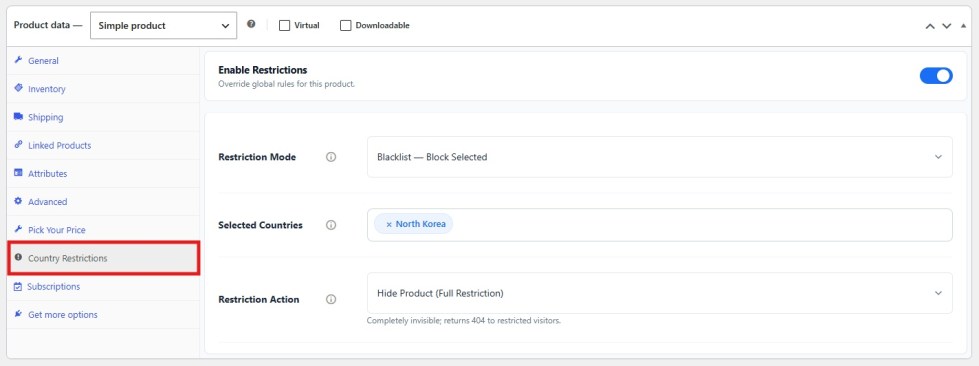
Task: Click the Restriction Action info icon
Action: pos(331,299)
